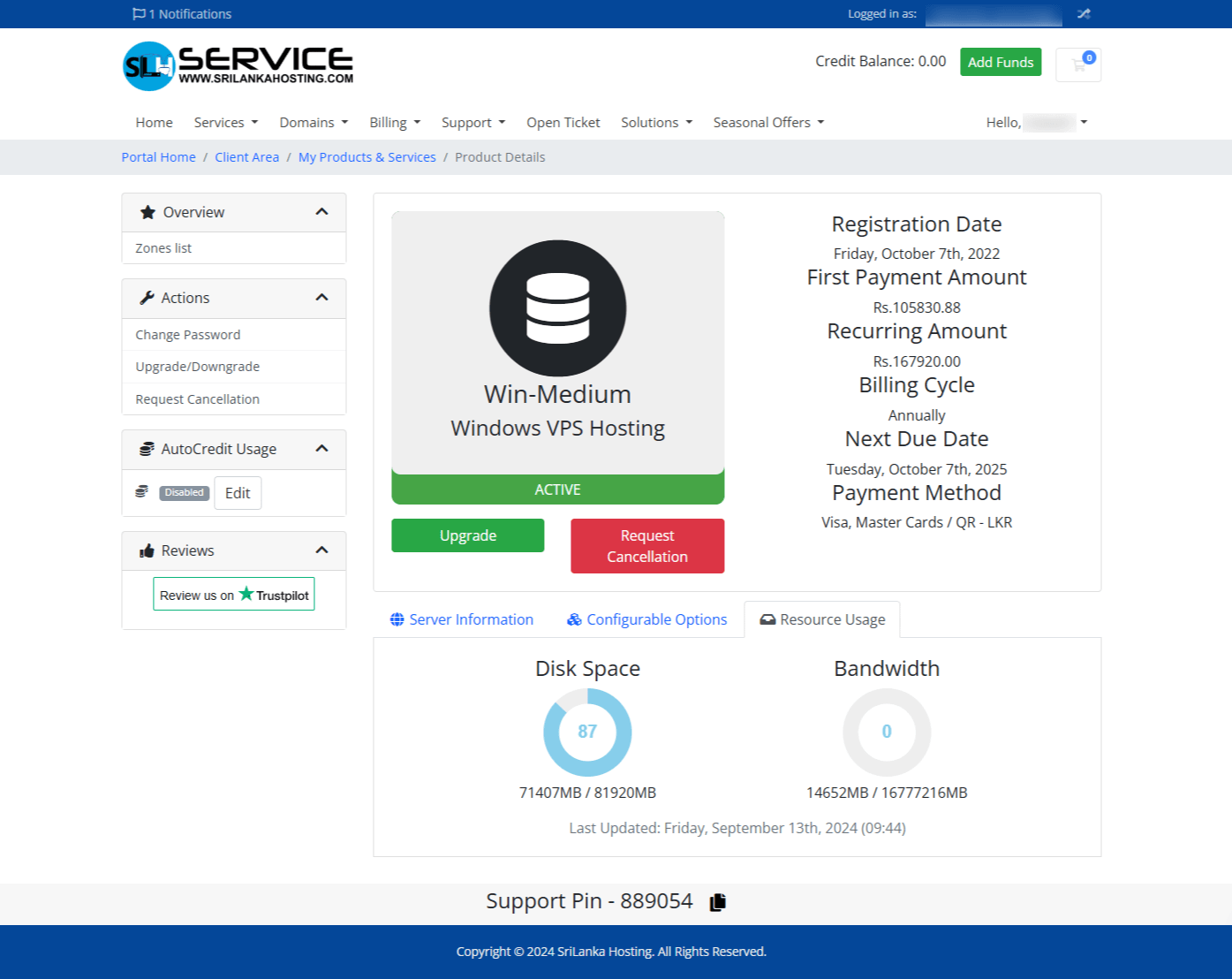This screenshot has height=979, width=1232.
Task: Switch to Configurable Options tab
Action: pyautogui.click(x=647, y=619)
